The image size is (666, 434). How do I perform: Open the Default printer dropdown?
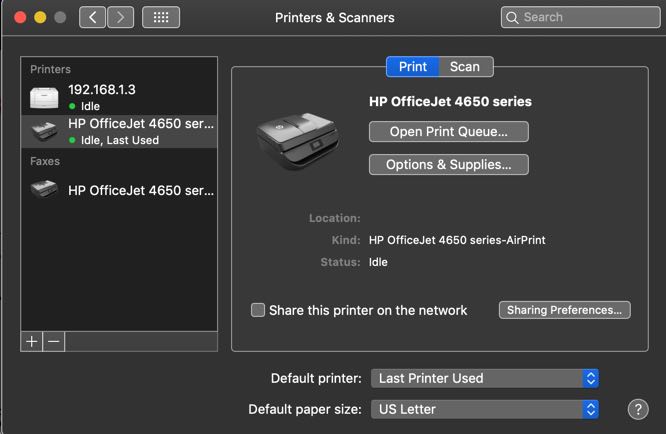click(485, 378)
